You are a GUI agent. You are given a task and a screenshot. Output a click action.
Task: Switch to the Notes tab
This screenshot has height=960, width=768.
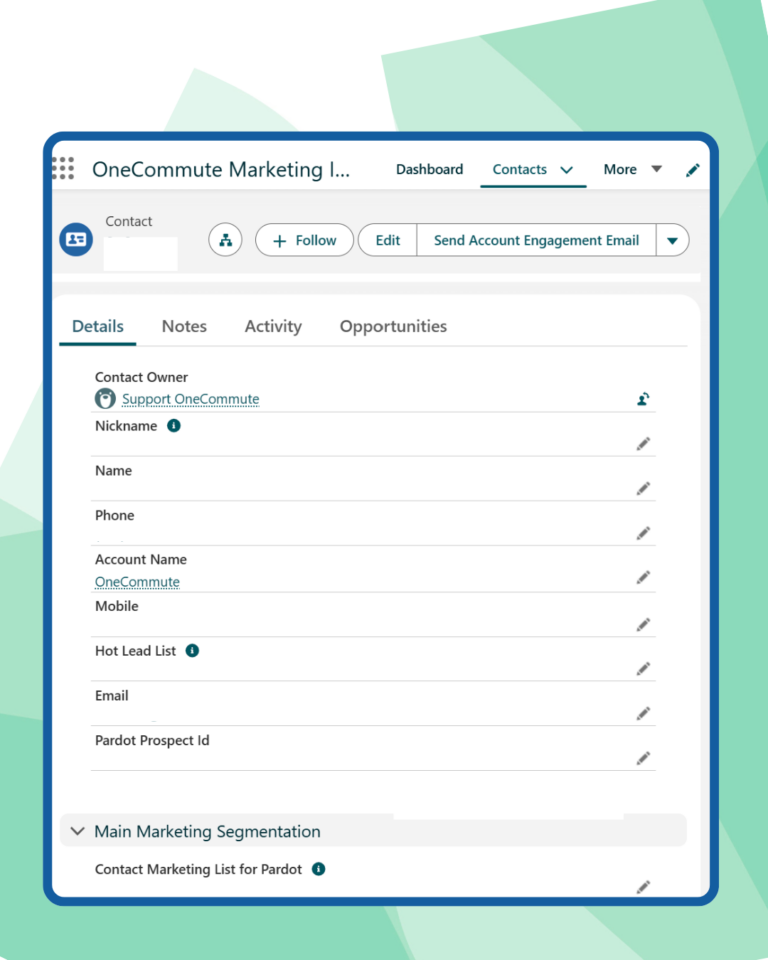184,326
